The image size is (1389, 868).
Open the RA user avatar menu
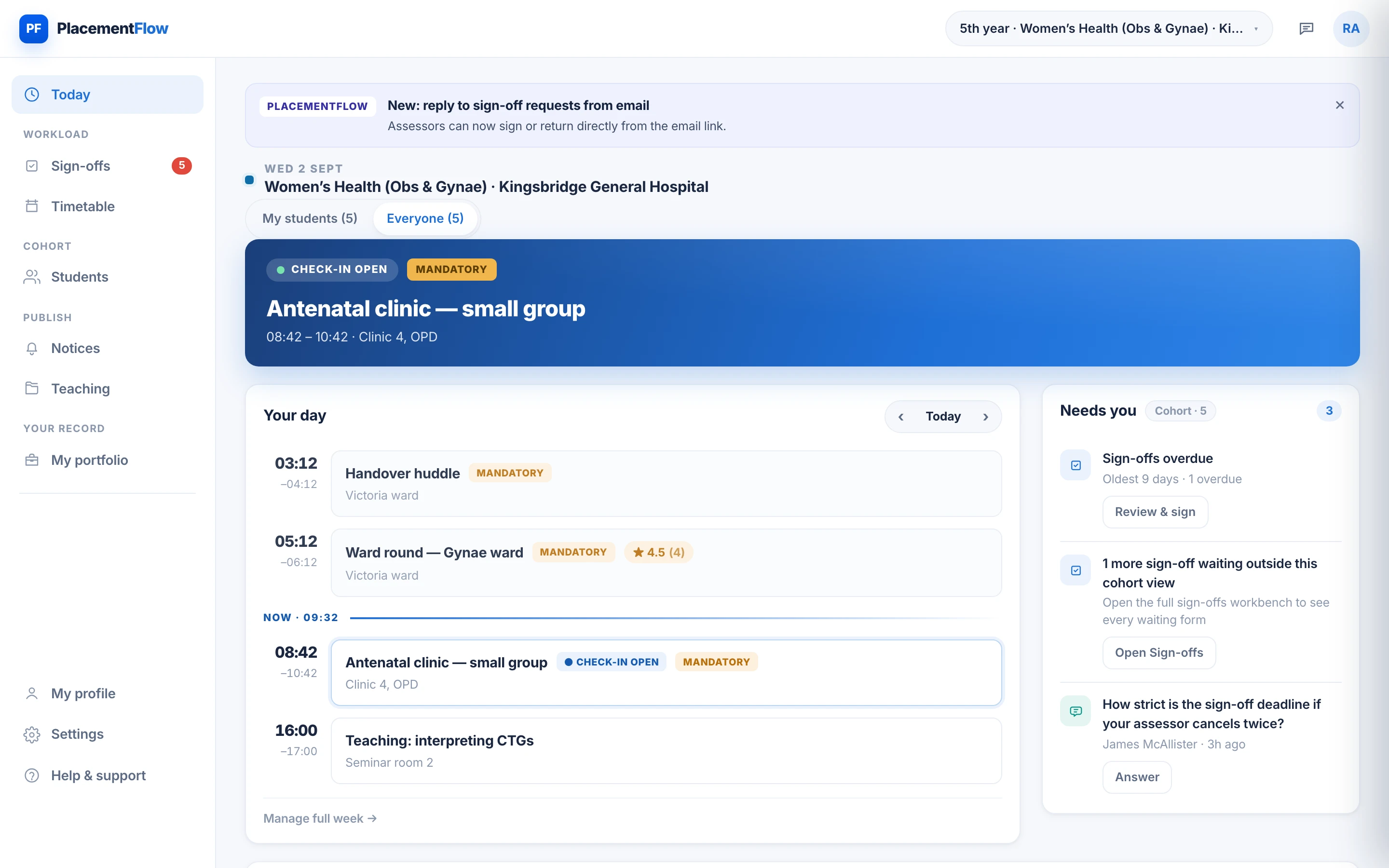click(1350, 29)
